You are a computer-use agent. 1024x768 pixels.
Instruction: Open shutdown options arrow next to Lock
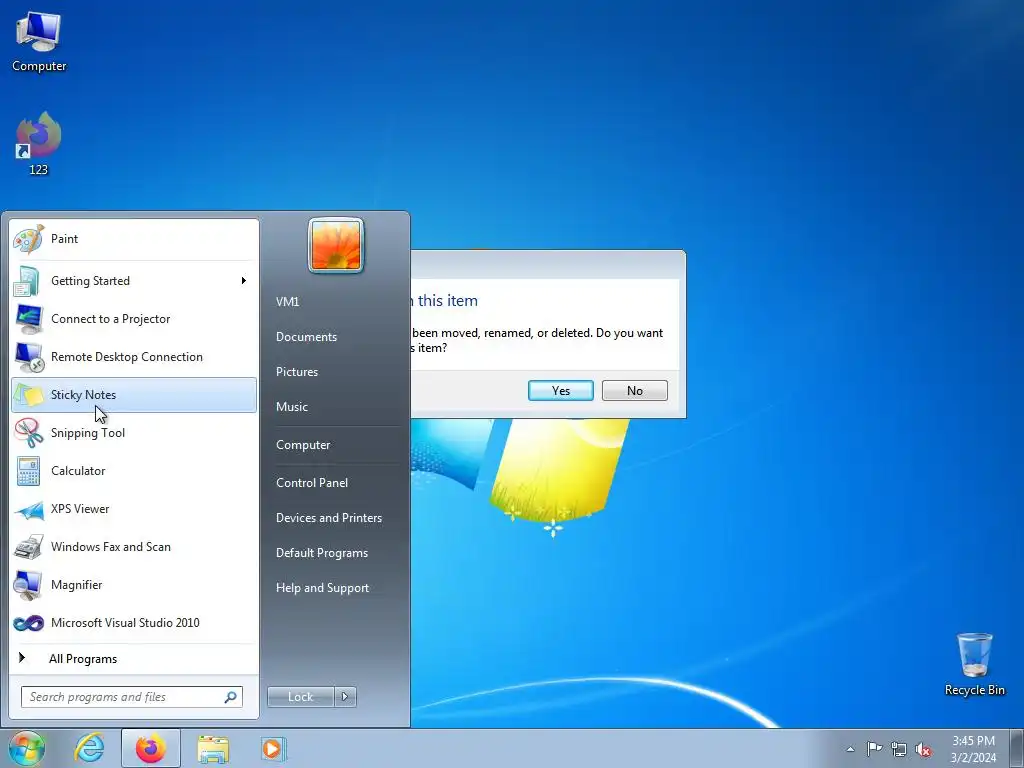tap(345, 697)
